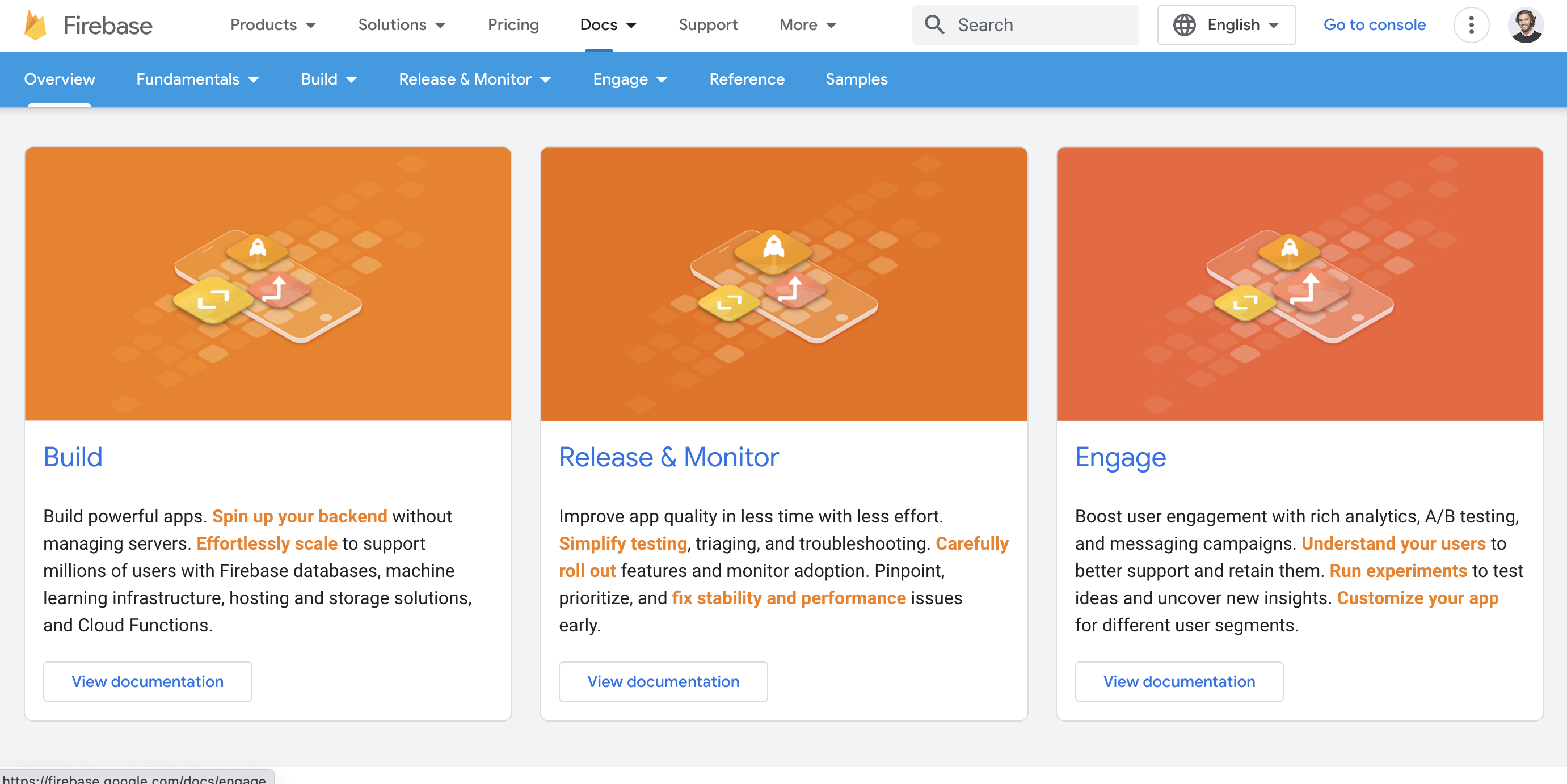Follow the Run experiments link
Screen dimensions: 1567x784
tap(1397, 571)
